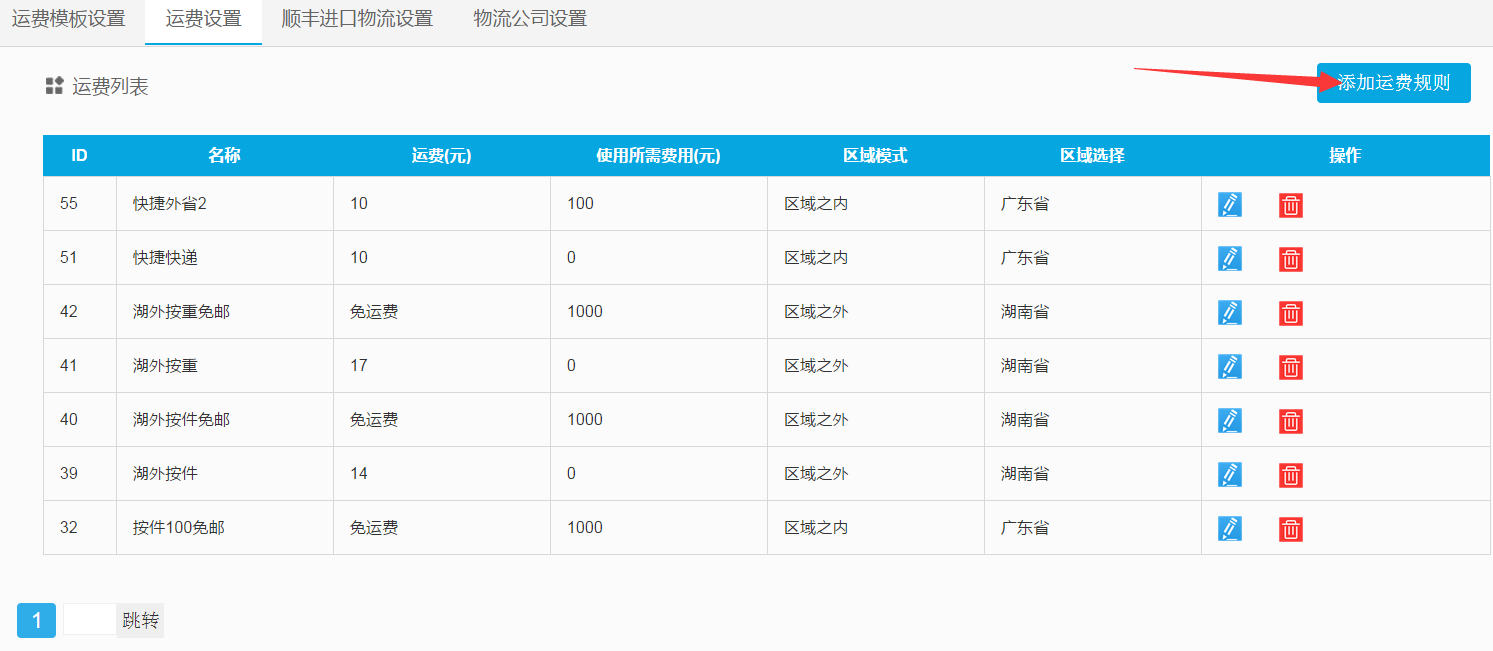The image size is (1493, 651).
Task: Click trash icon for 快捷快递 row
Action: (1291, 259)
